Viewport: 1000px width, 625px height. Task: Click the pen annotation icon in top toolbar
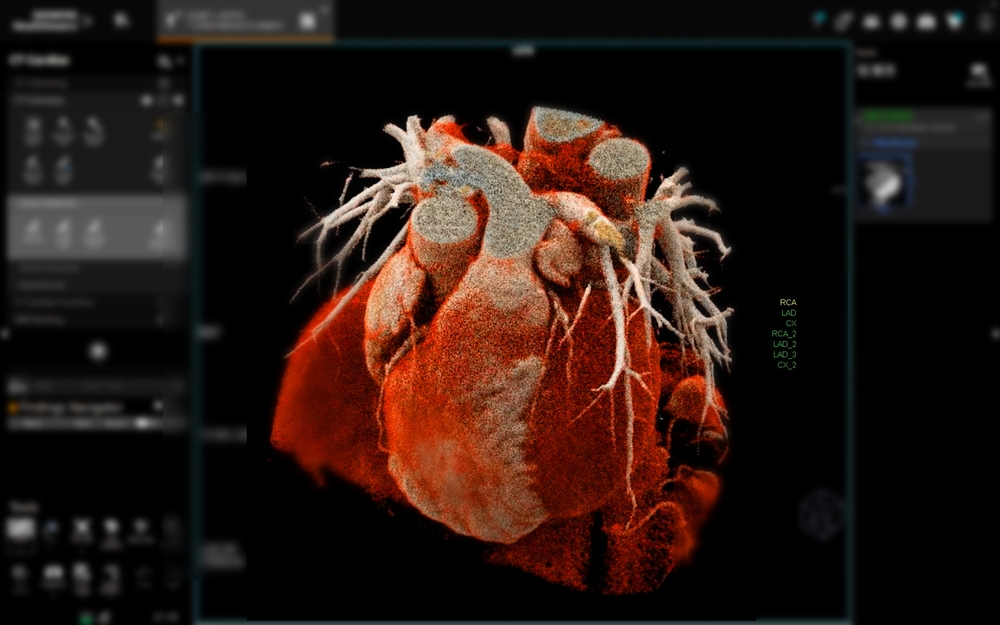(843, 22)
